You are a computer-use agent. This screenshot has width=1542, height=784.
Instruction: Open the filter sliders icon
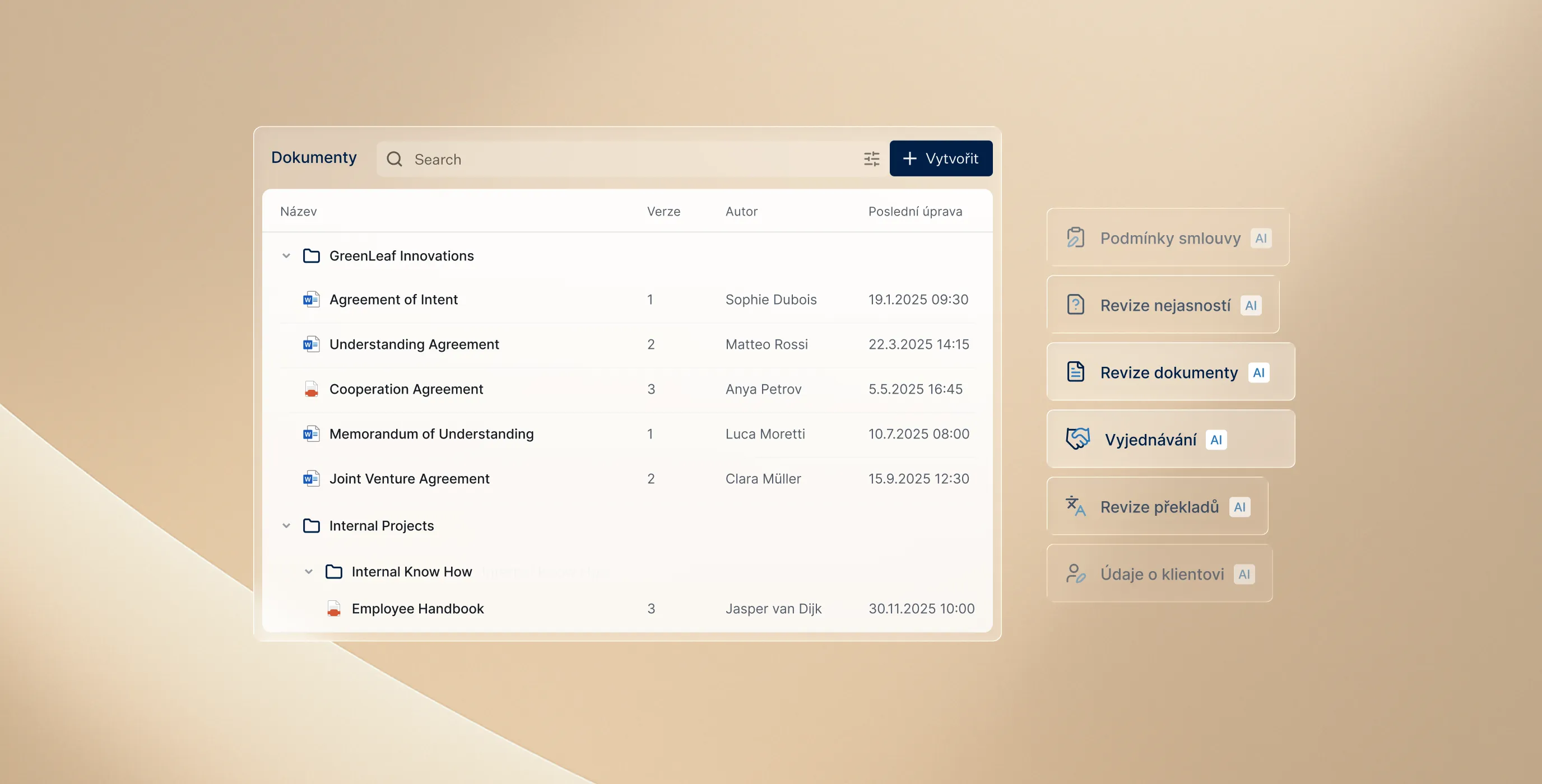(x=871, y=159)
